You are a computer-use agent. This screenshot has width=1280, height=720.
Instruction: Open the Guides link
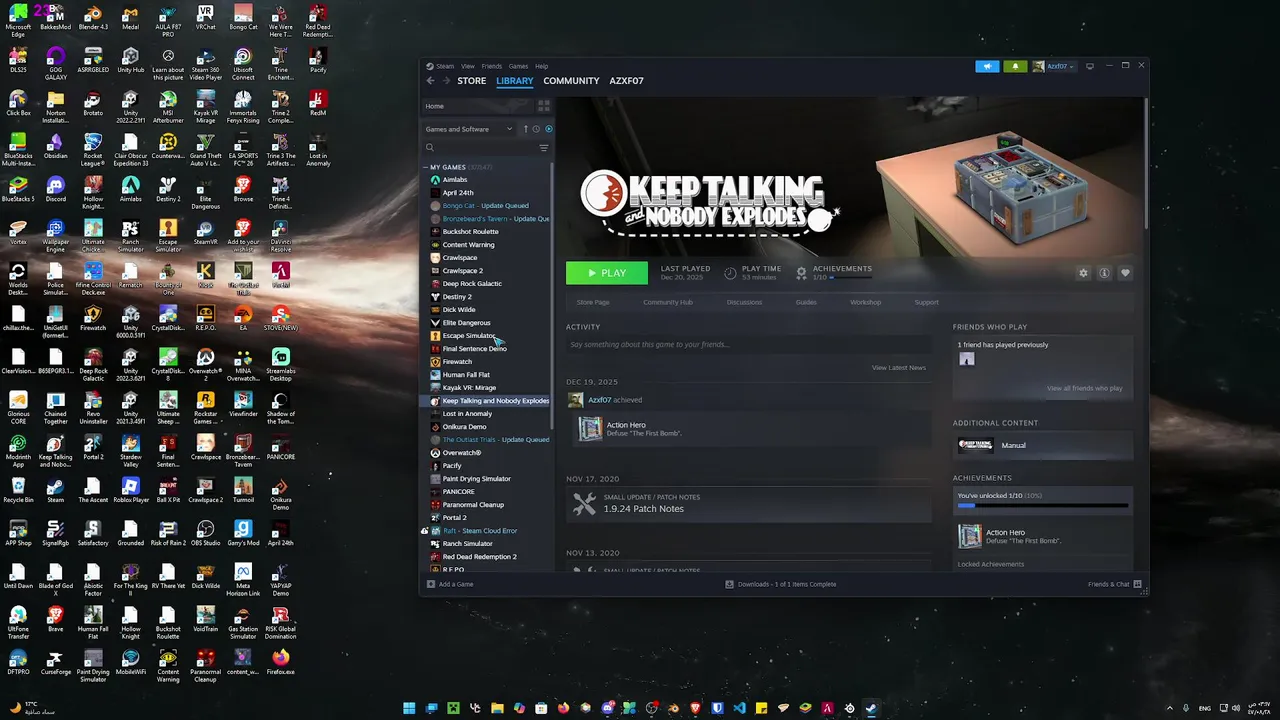click(806, 302)
